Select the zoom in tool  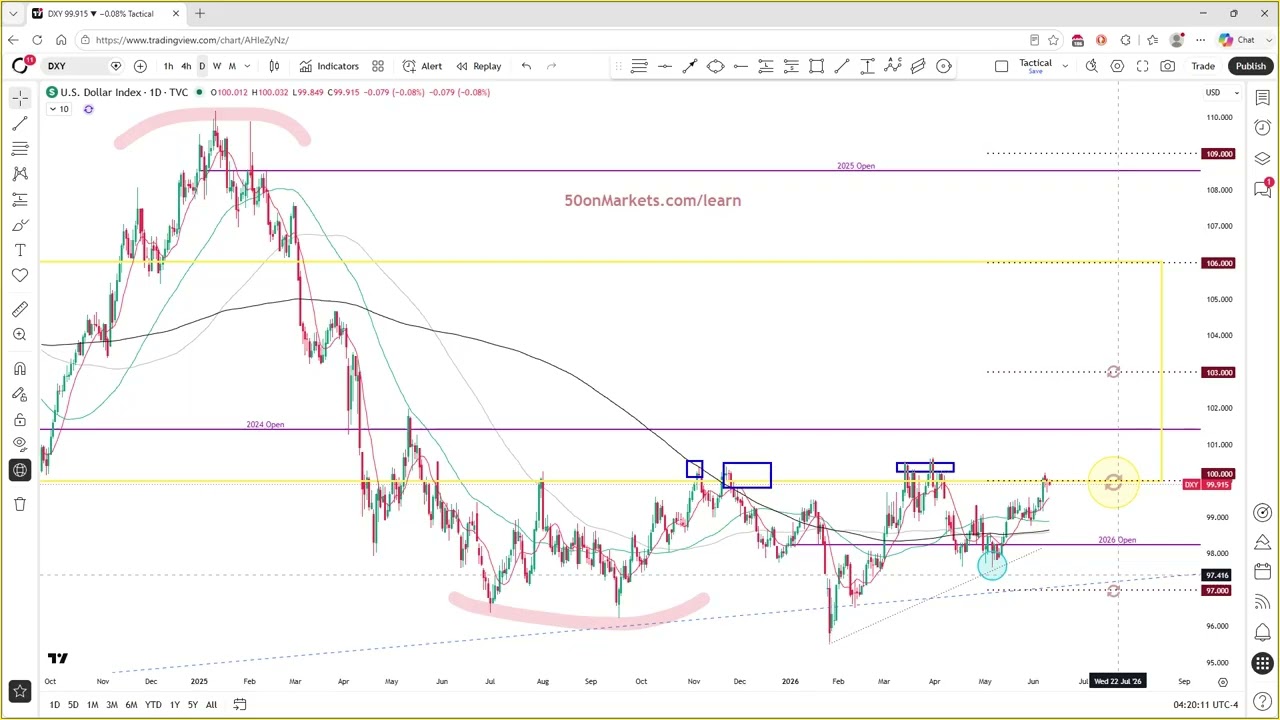tap(20, 335)
